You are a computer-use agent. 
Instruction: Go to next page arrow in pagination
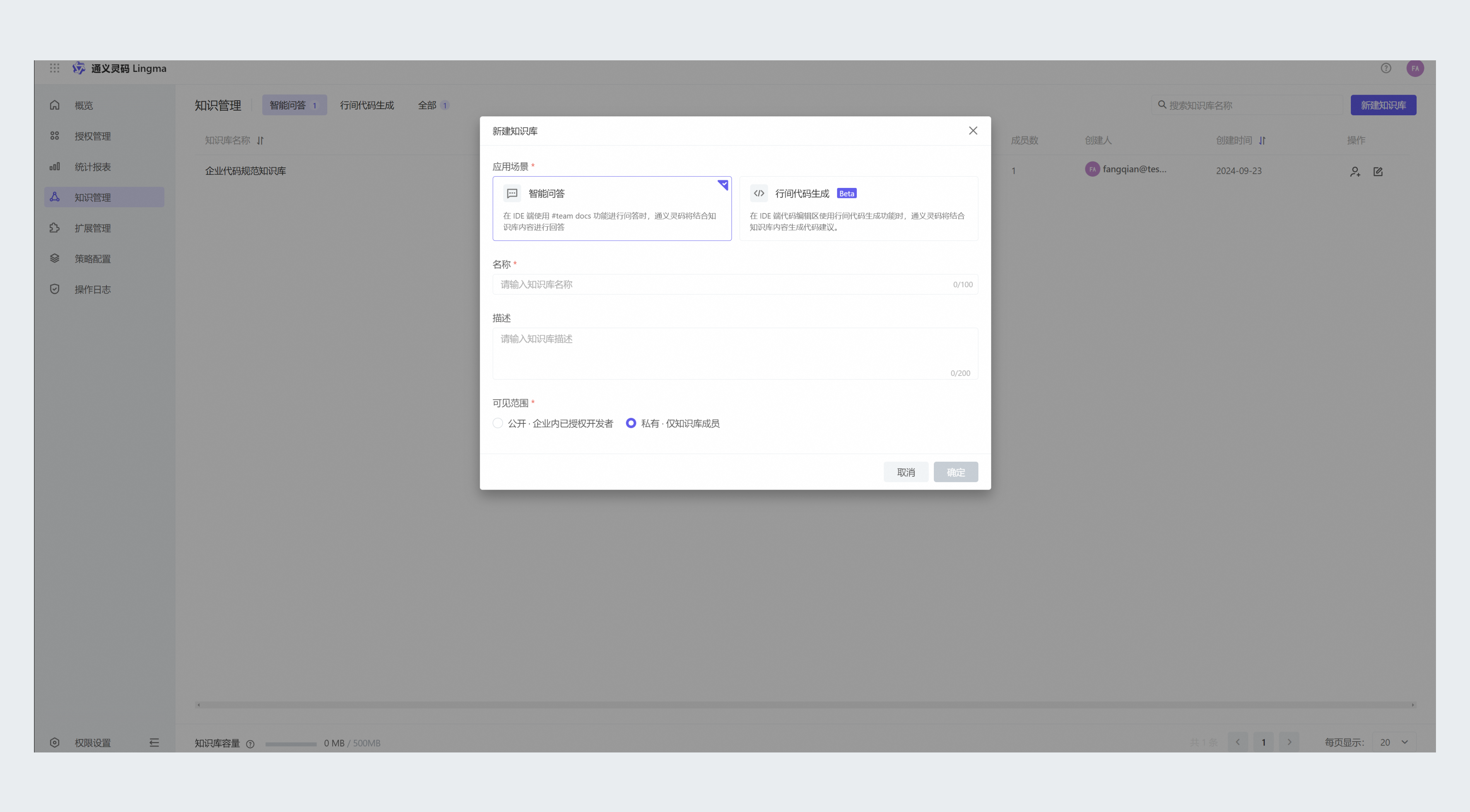point(1289,742)
